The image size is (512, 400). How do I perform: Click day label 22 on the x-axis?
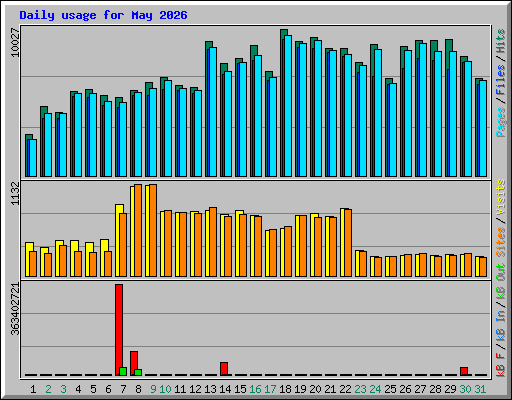(x=345, y=389)
